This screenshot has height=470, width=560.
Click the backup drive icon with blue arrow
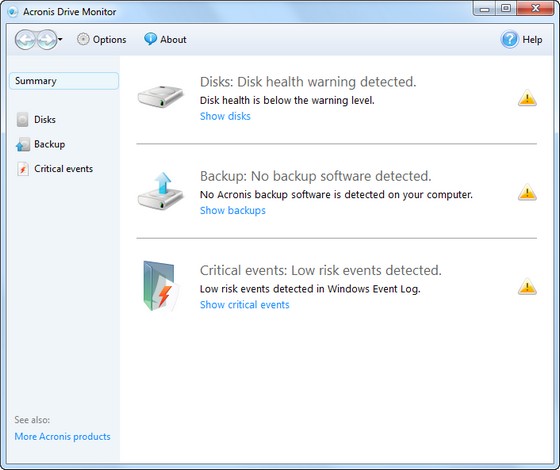click(160, 191)
